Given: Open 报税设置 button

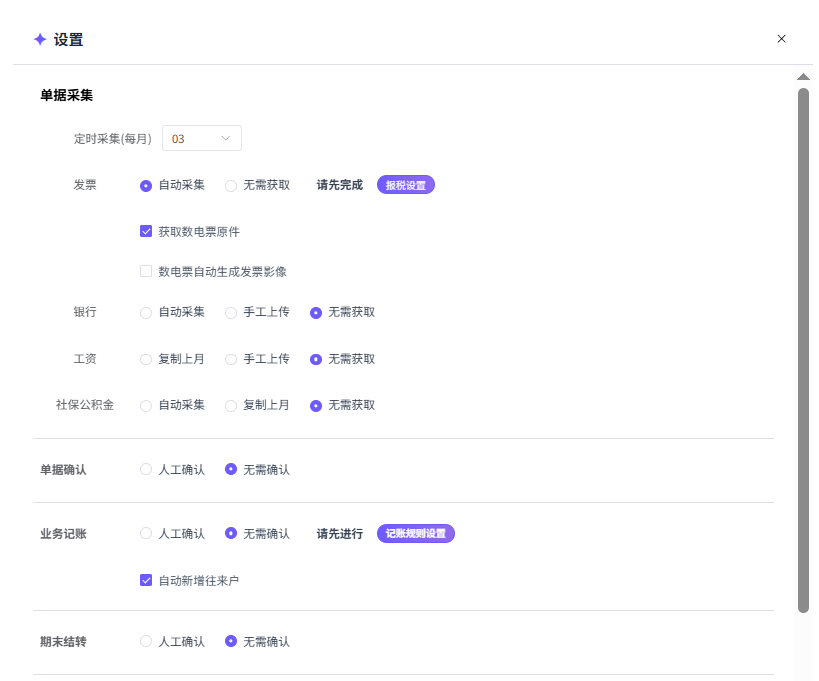Looking at the screenshot, I should [x=406, y=185].
